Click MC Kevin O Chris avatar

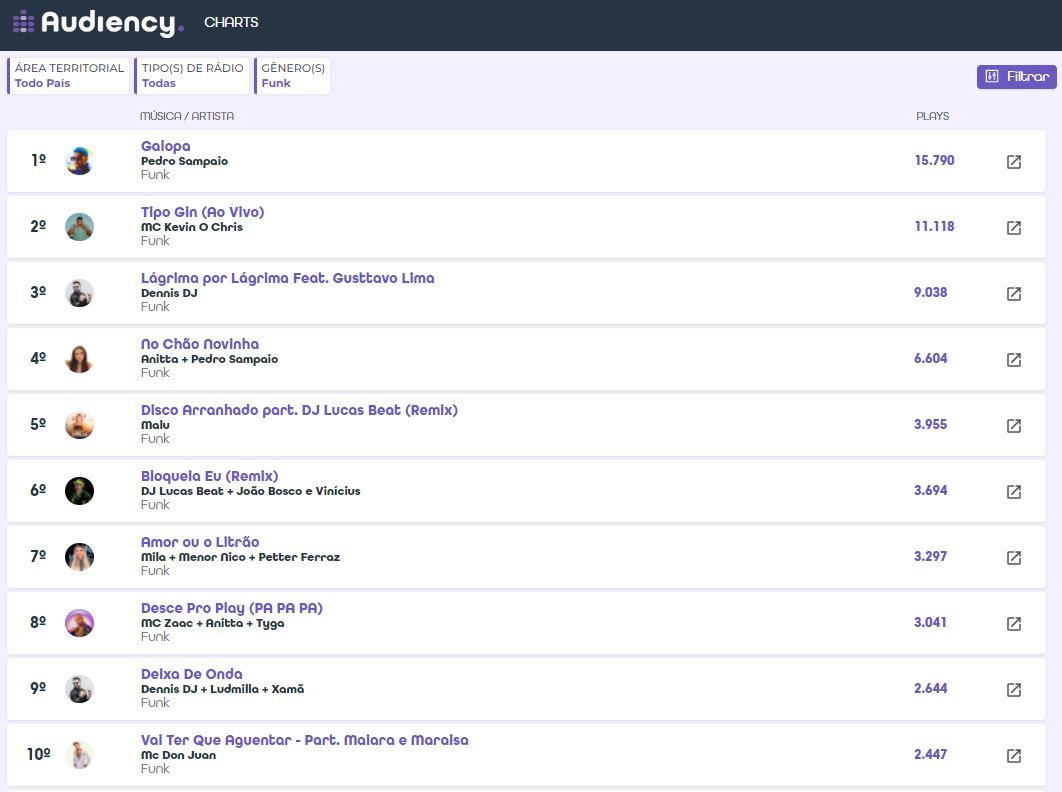(79, 226)
